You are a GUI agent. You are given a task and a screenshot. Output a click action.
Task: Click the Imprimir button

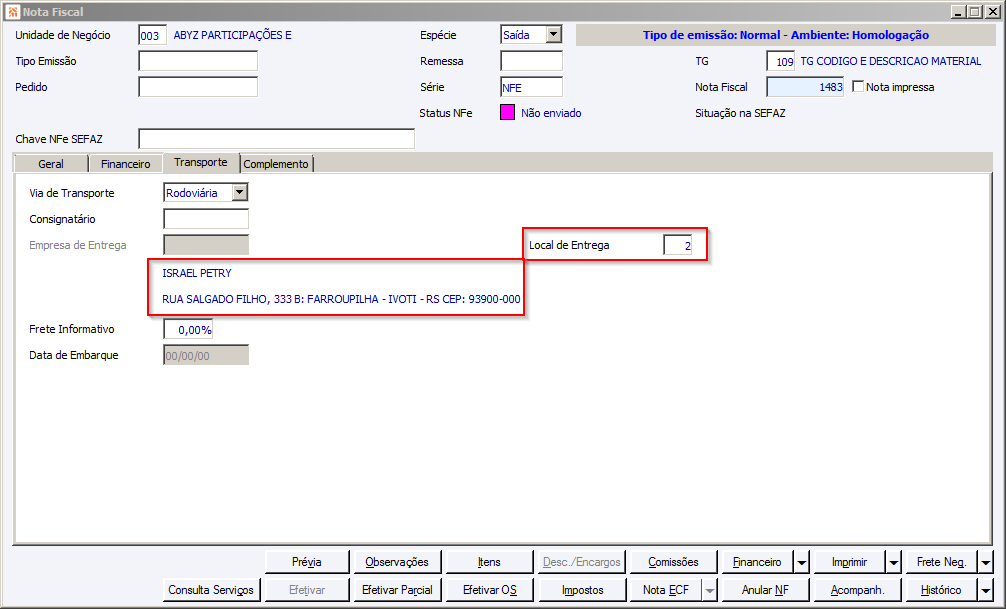coord(849,562)
